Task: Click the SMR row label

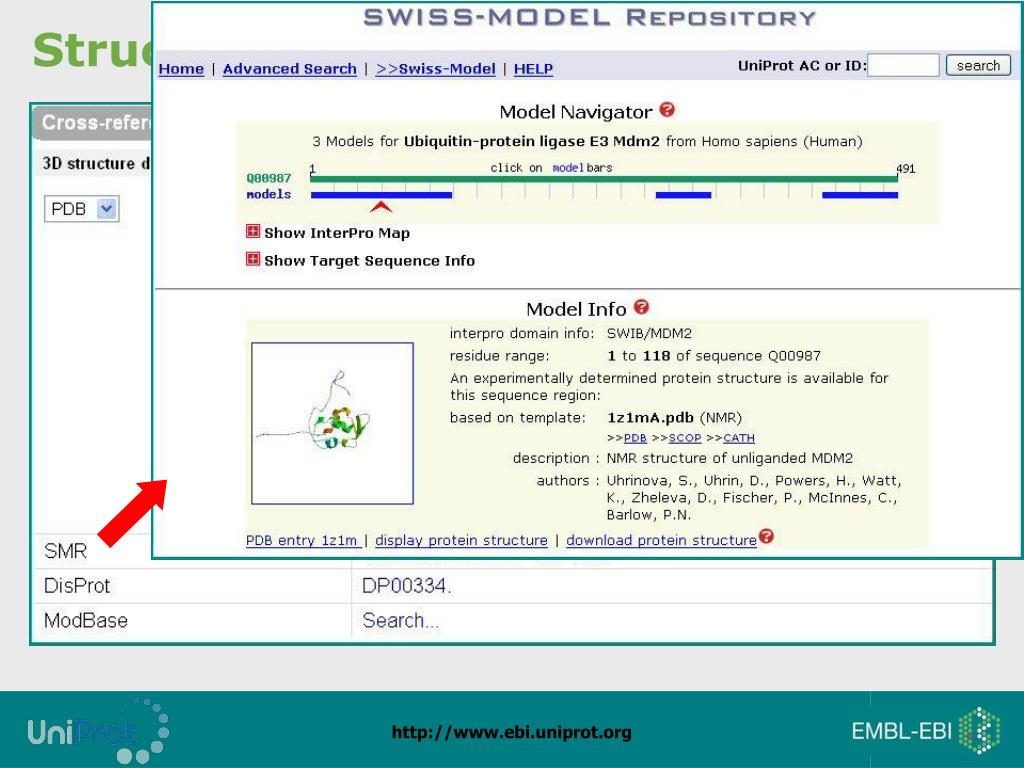Action: pyautogui.click(x=65, y=551)
